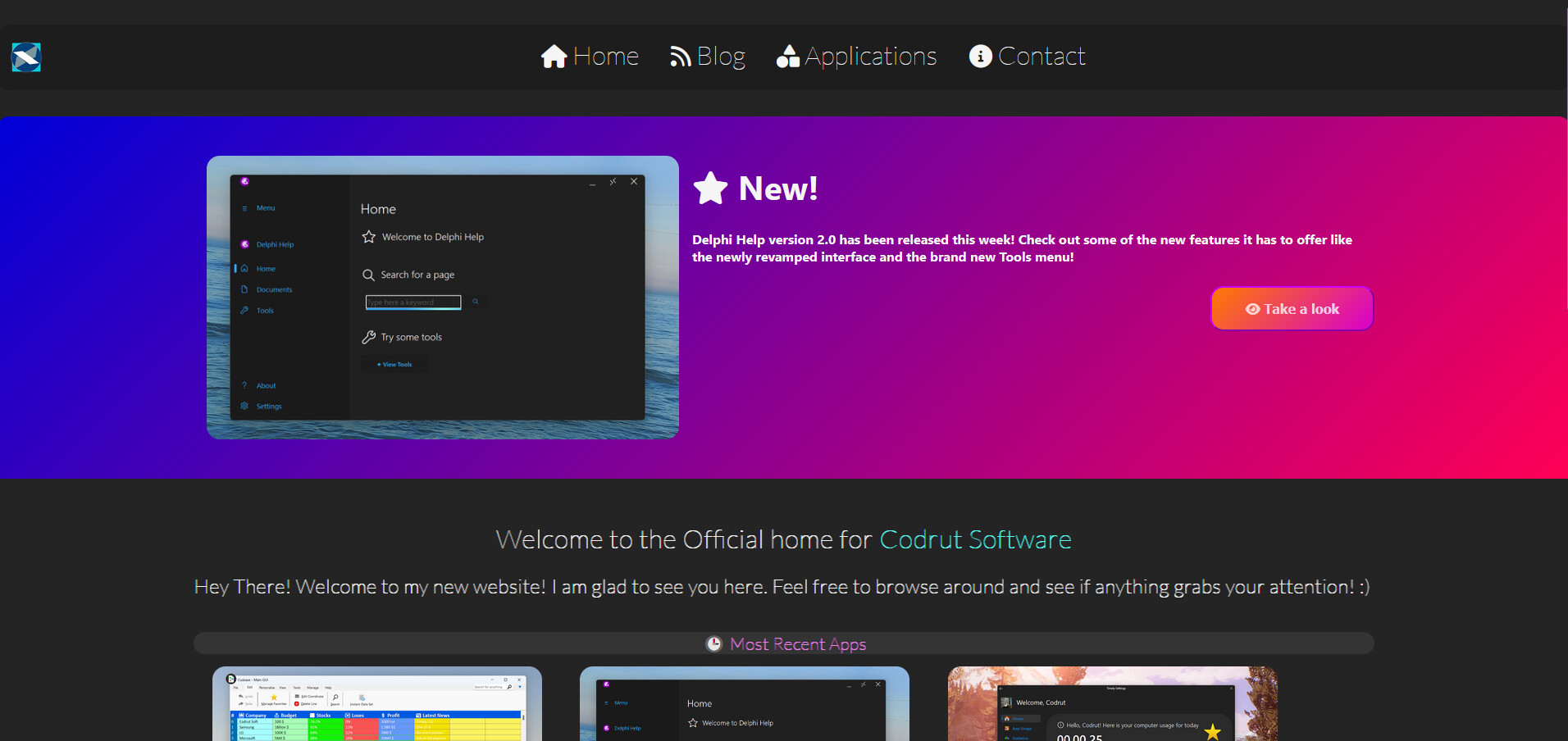Open the large Delphi Help banner screenshot
The height and width of the screenshot is (741, 1568).
tap(442, 297)
